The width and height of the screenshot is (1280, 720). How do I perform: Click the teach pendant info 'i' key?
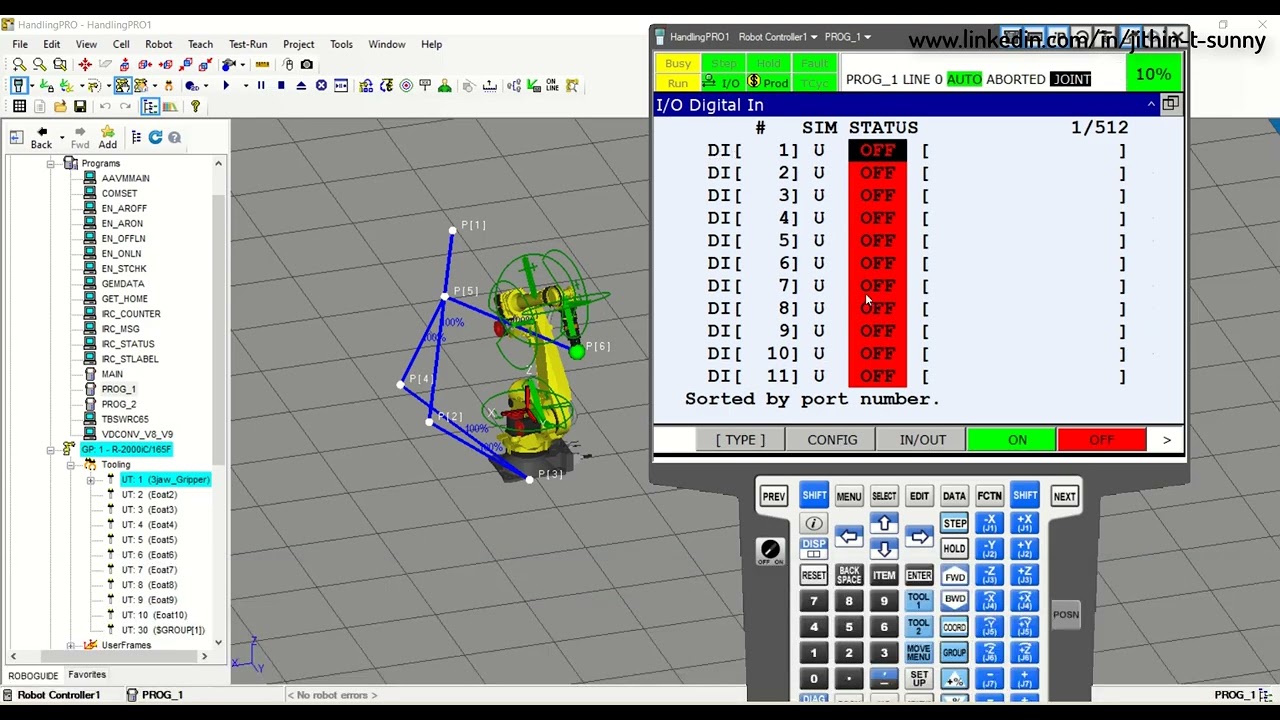pyautogui.click(x=814, y=524)
